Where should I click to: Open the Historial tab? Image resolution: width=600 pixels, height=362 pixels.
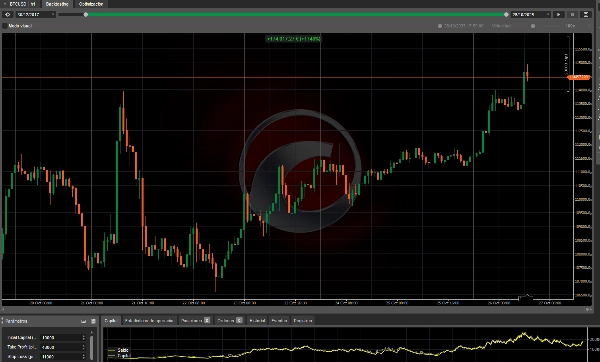tap(257, 320)
